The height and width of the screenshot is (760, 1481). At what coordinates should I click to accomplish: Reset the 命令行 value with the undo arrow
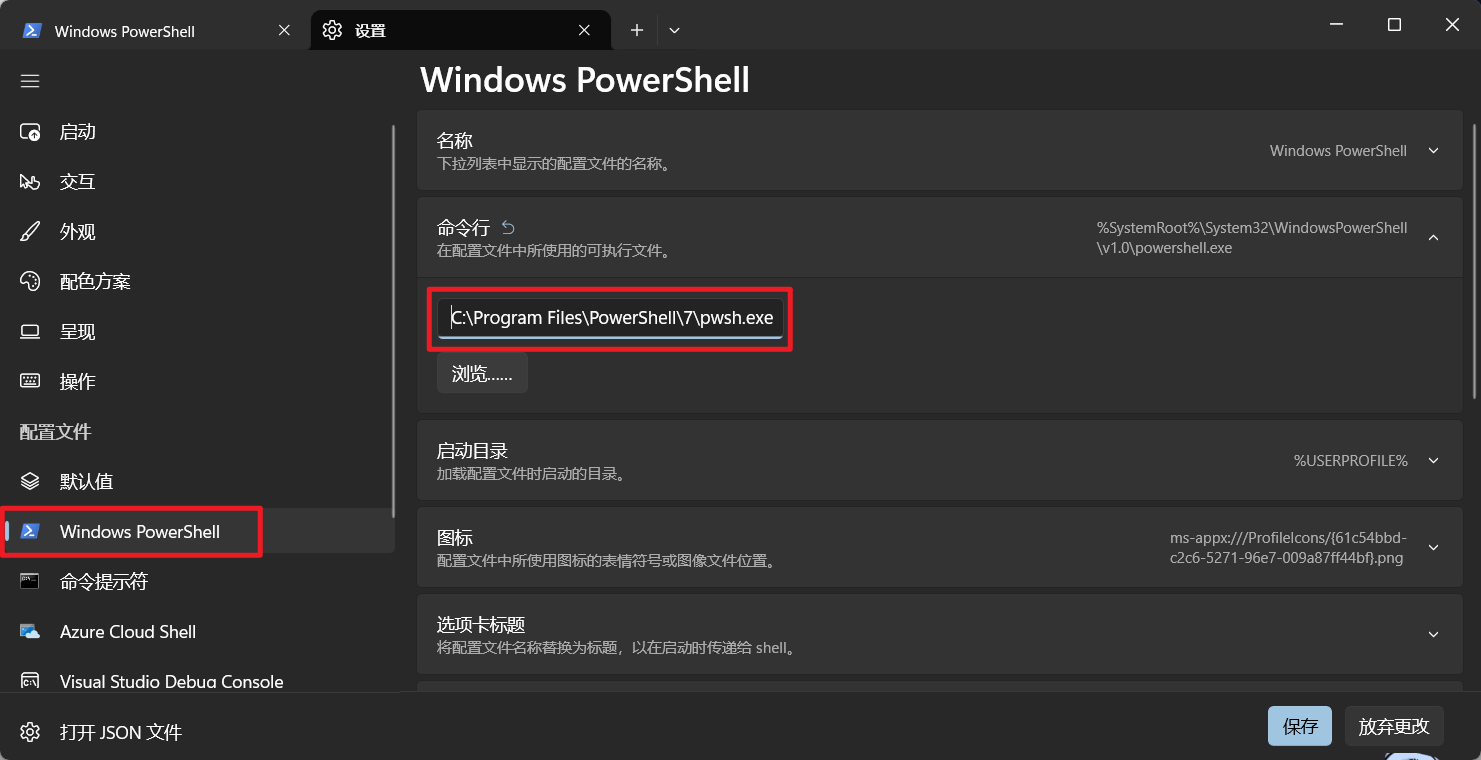click(x=508, y=228)
